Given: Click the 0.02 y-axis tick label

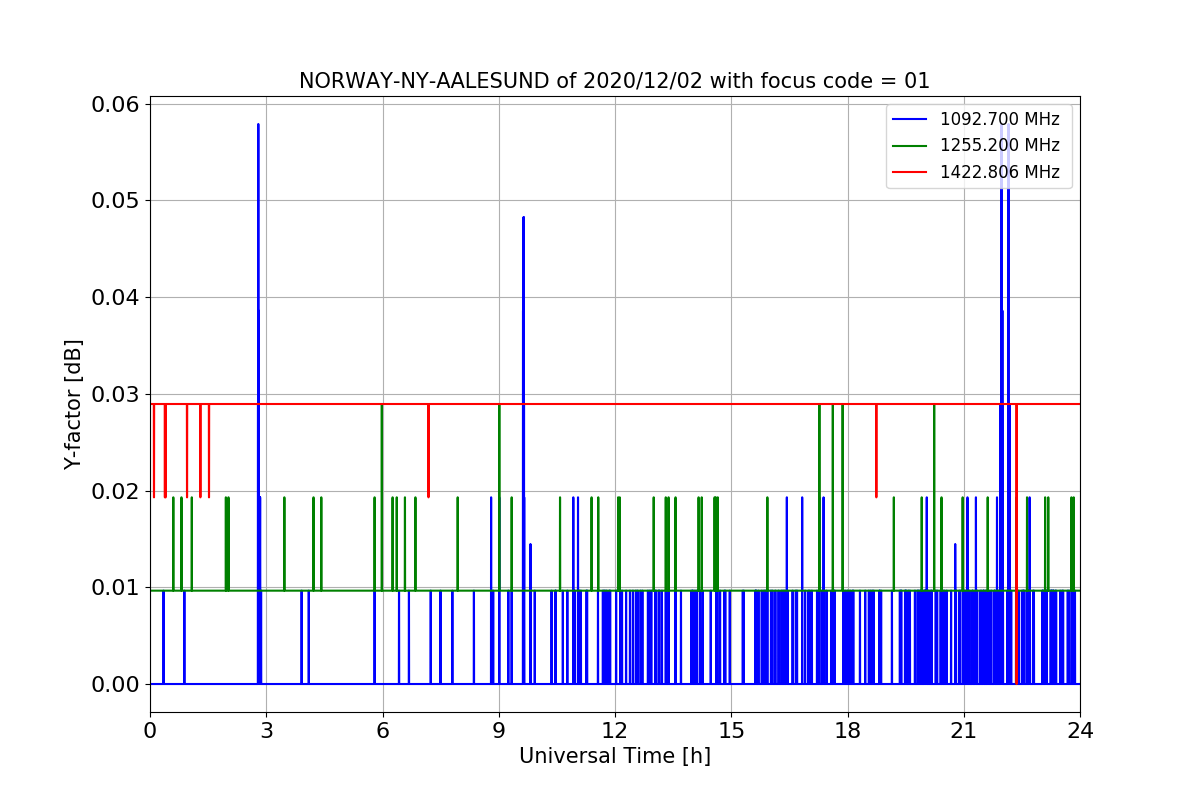Looking at the screenshot, I should [113, 491].
